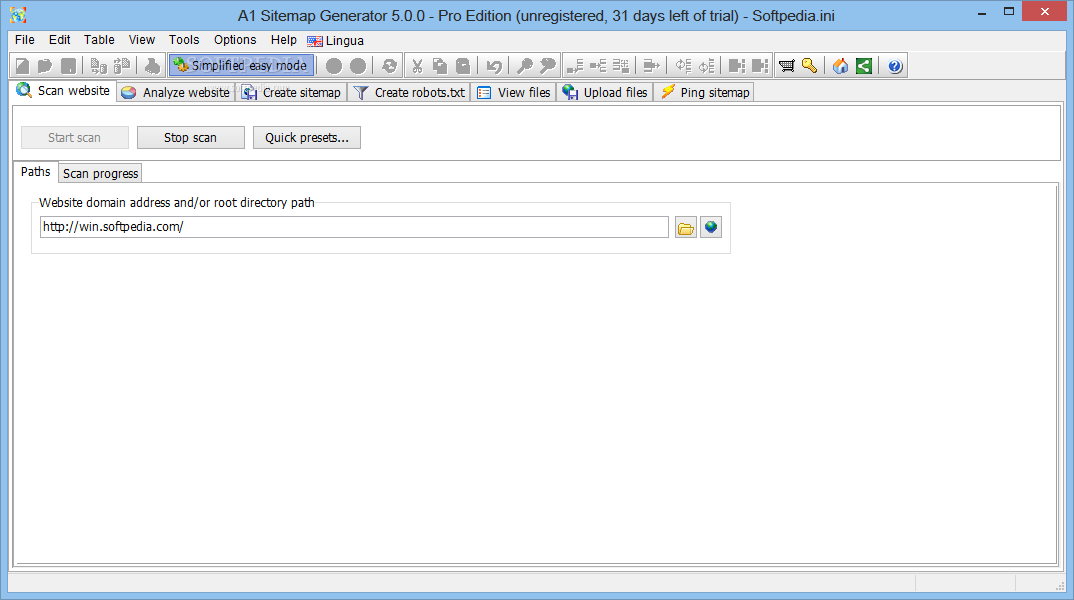Click the globe icon beside the address field

click(711, 227)
